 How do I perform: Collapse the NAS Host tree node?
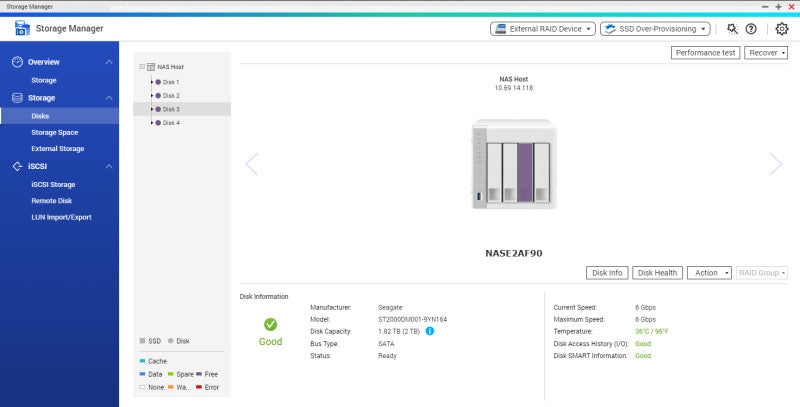pyautogui.click(x=142, y=67)
